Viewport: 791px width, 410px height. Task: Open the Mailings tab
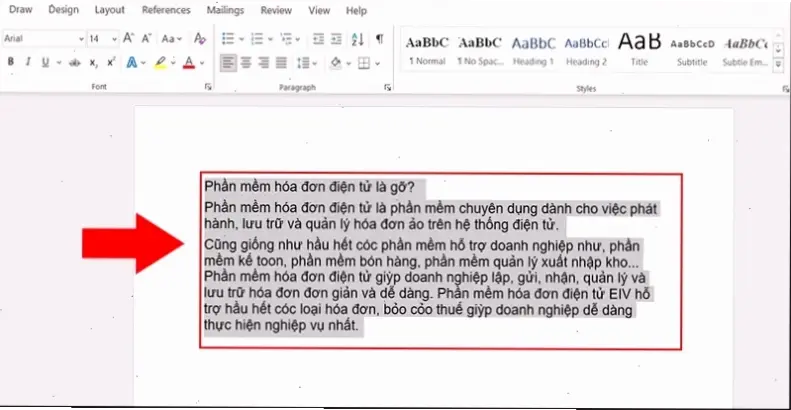[x=225, y=10]
